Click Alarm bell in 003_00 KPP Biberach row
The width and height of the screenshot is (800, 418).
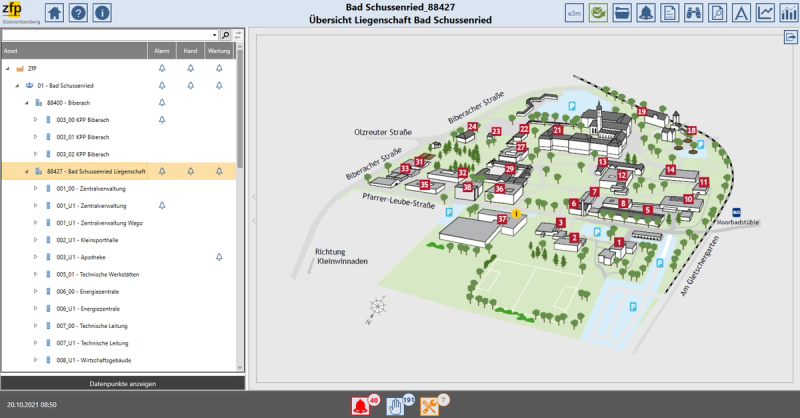[162, 120]
